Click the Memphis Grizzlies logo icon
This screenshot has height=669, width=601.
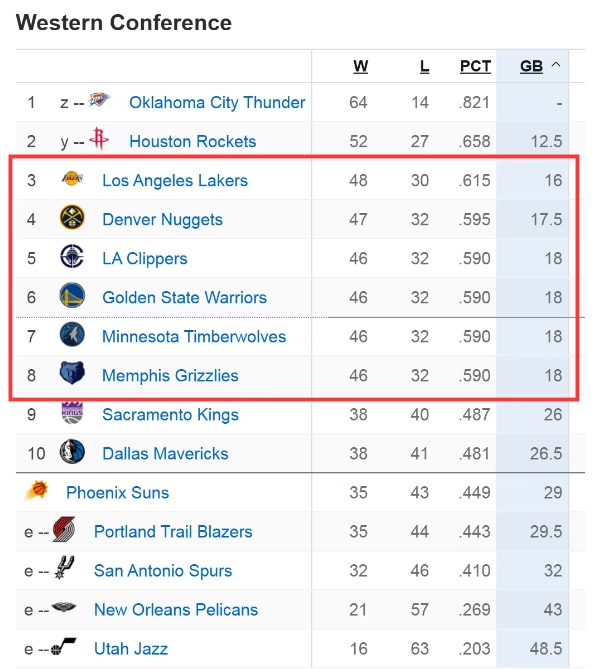pyautogui.click(x=72, y=373)
